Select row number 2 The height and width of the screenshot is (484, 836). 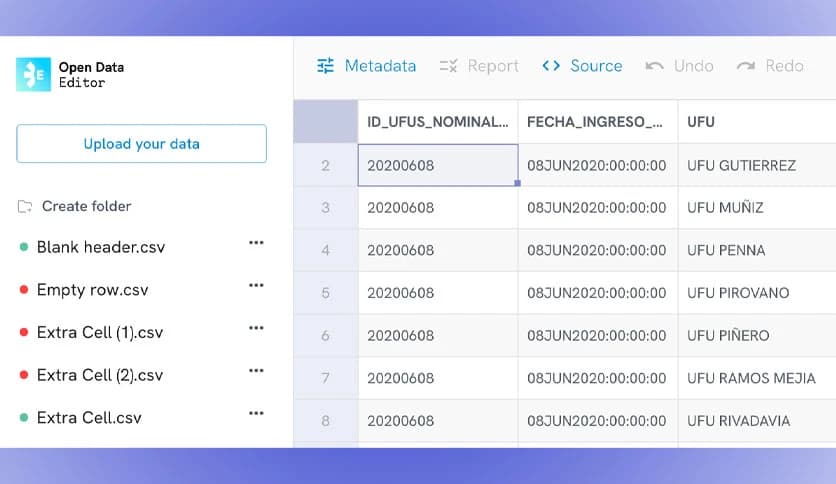(325, 165)
